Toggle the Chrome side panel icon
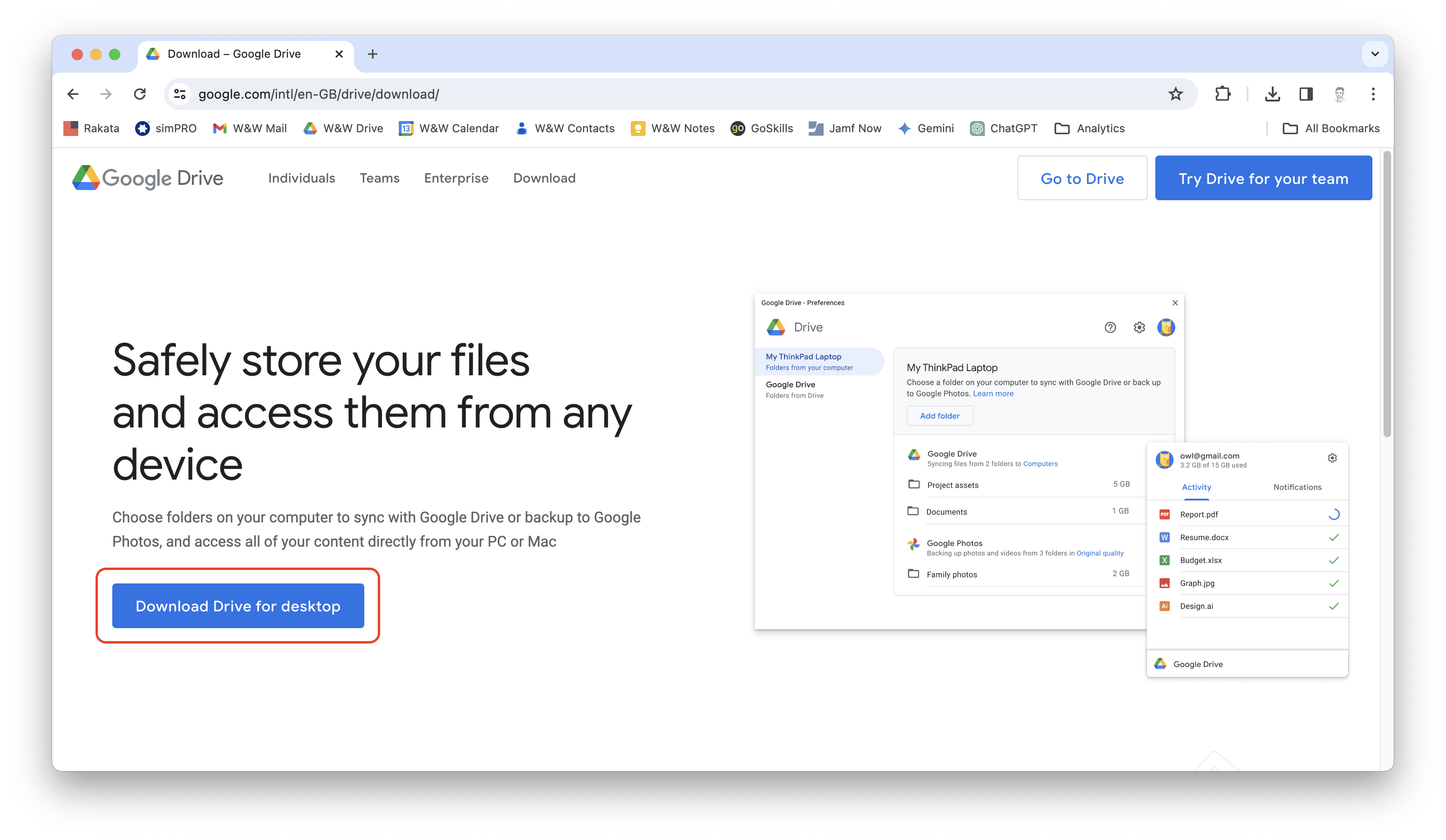The image size is (1446, 840). [x=1306, y=94]
